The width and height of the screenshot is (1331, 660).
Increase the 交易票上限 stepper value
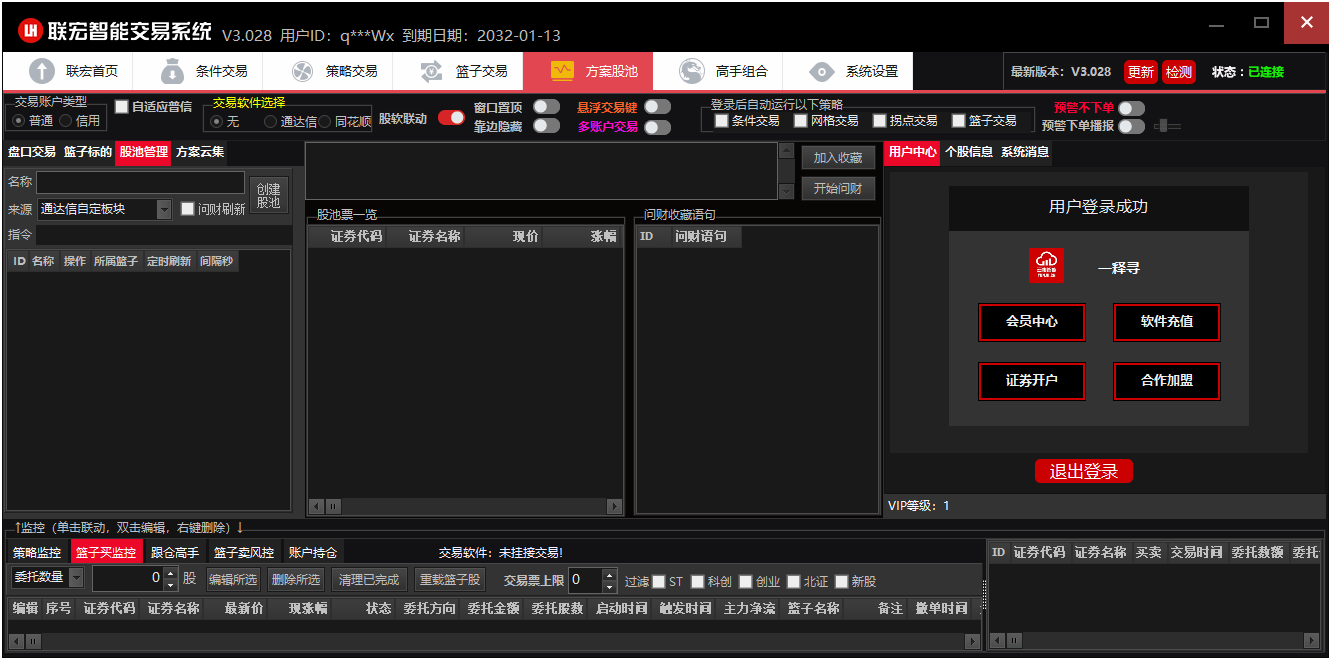pyautogui.click(x=609, y=574)
